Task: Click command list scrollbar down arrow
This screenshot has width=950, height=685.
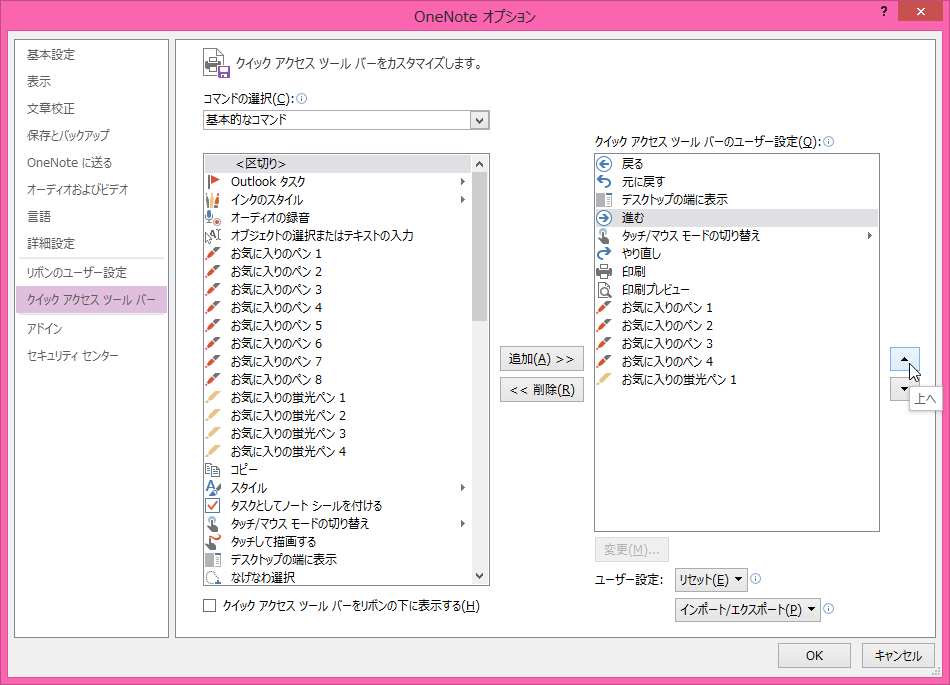Action: pos(479,576)
